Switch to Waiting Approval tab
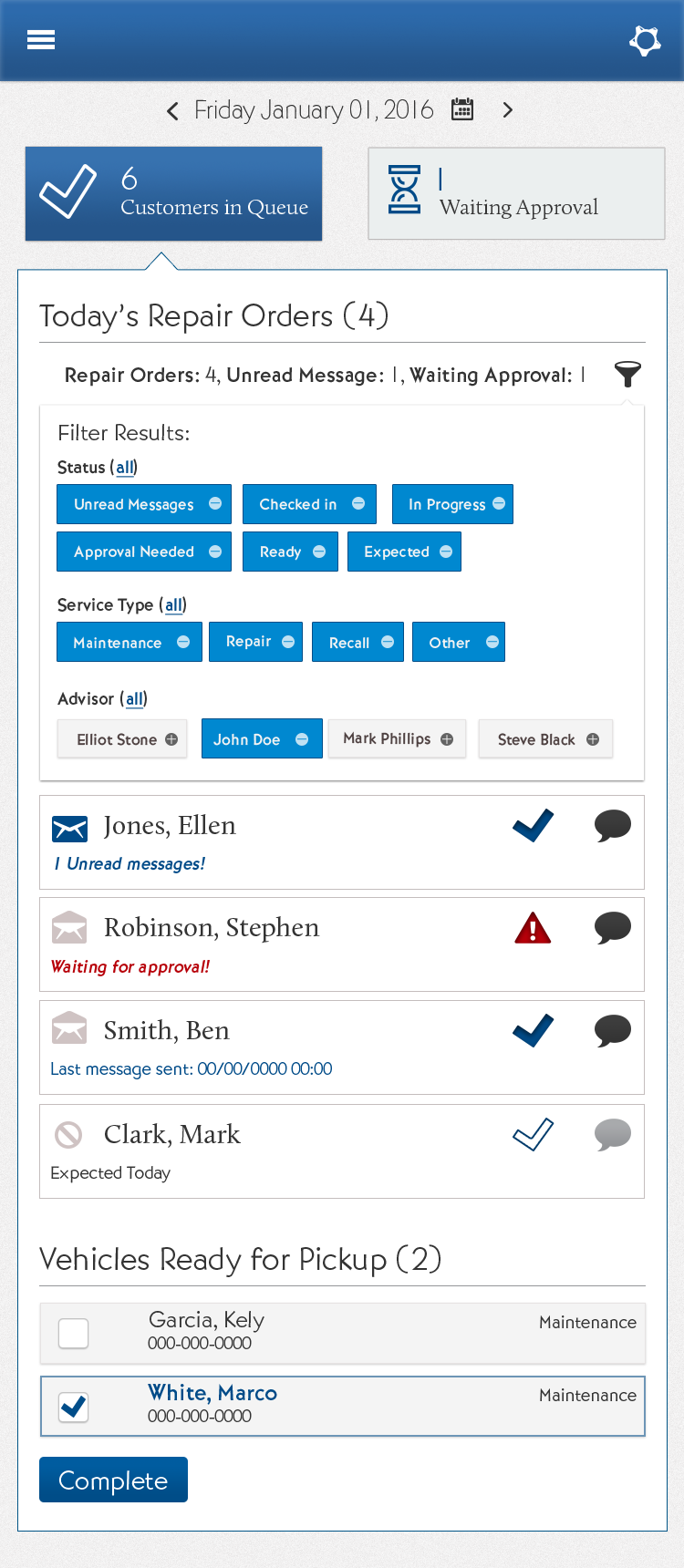Image resolution: width=684 pixels, height=1568 pixels. click(516, 193)
